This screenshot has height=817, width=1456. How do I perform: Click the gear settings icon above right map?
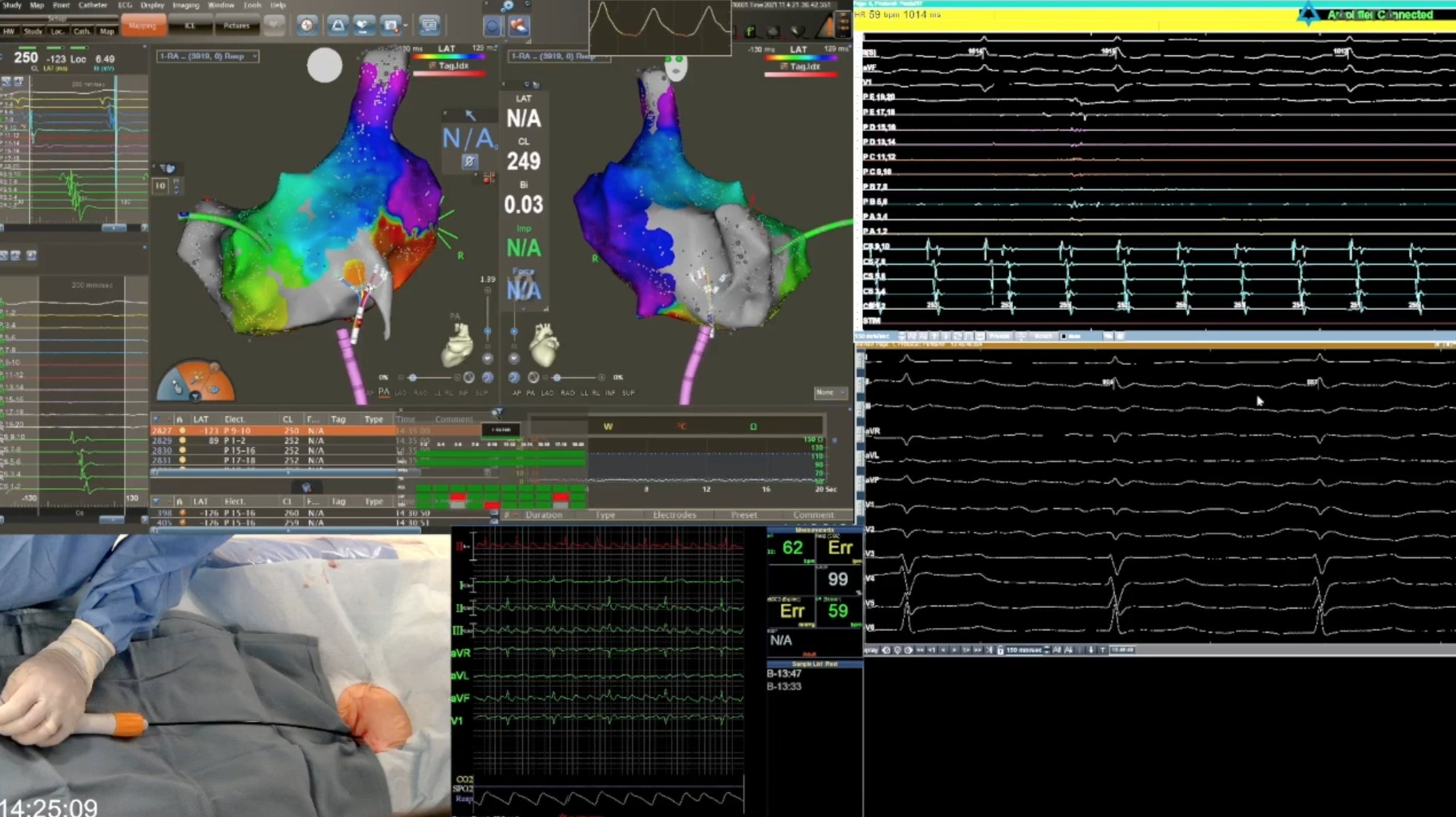[x=507, y=6]
